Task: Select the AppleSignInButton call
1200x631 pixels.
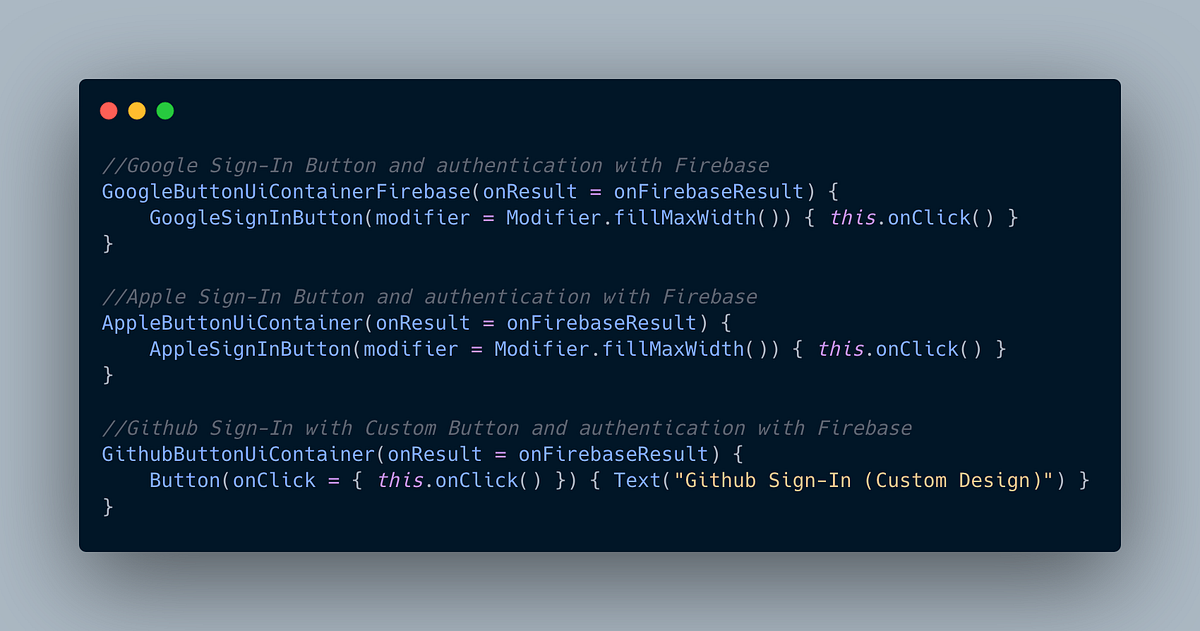Action: 250,349
